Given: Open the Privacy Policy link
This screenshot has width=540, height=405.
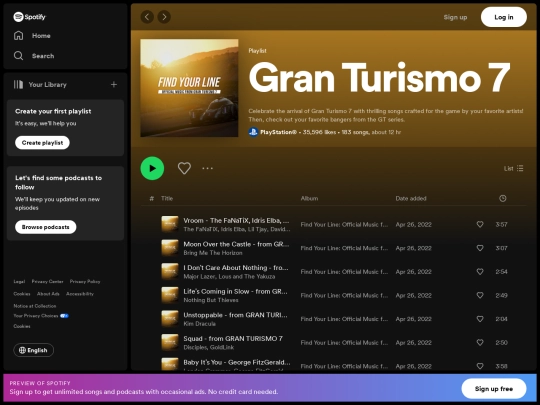Looking at the screenshot, I should point(85,281).
